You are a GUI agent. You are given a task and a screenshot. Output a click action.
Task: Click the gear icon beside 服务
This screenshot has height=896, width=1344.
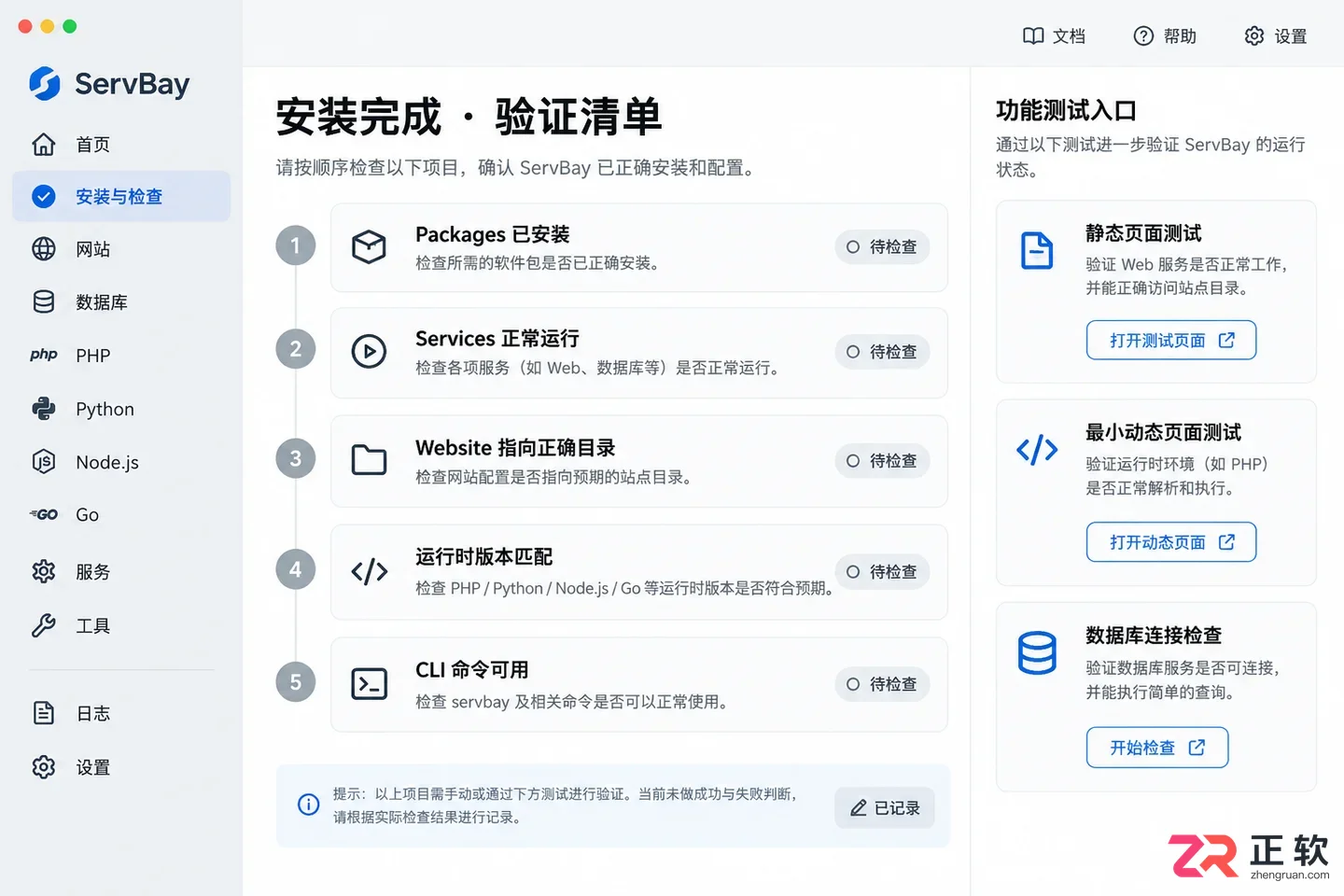(44, 571)
